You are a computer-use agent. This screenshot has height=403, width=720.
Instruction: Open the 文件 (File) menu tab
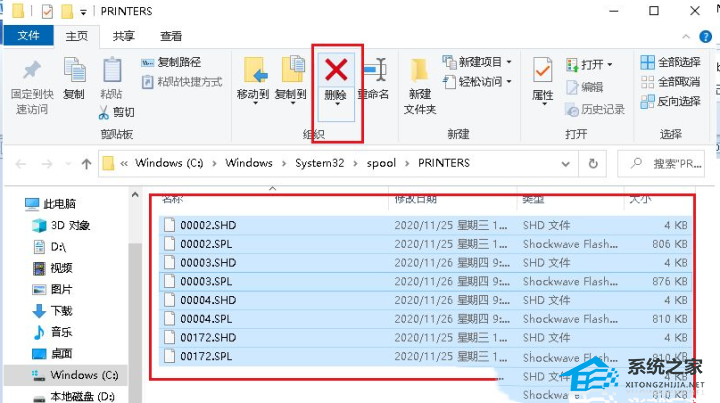(x=29, y=36)
